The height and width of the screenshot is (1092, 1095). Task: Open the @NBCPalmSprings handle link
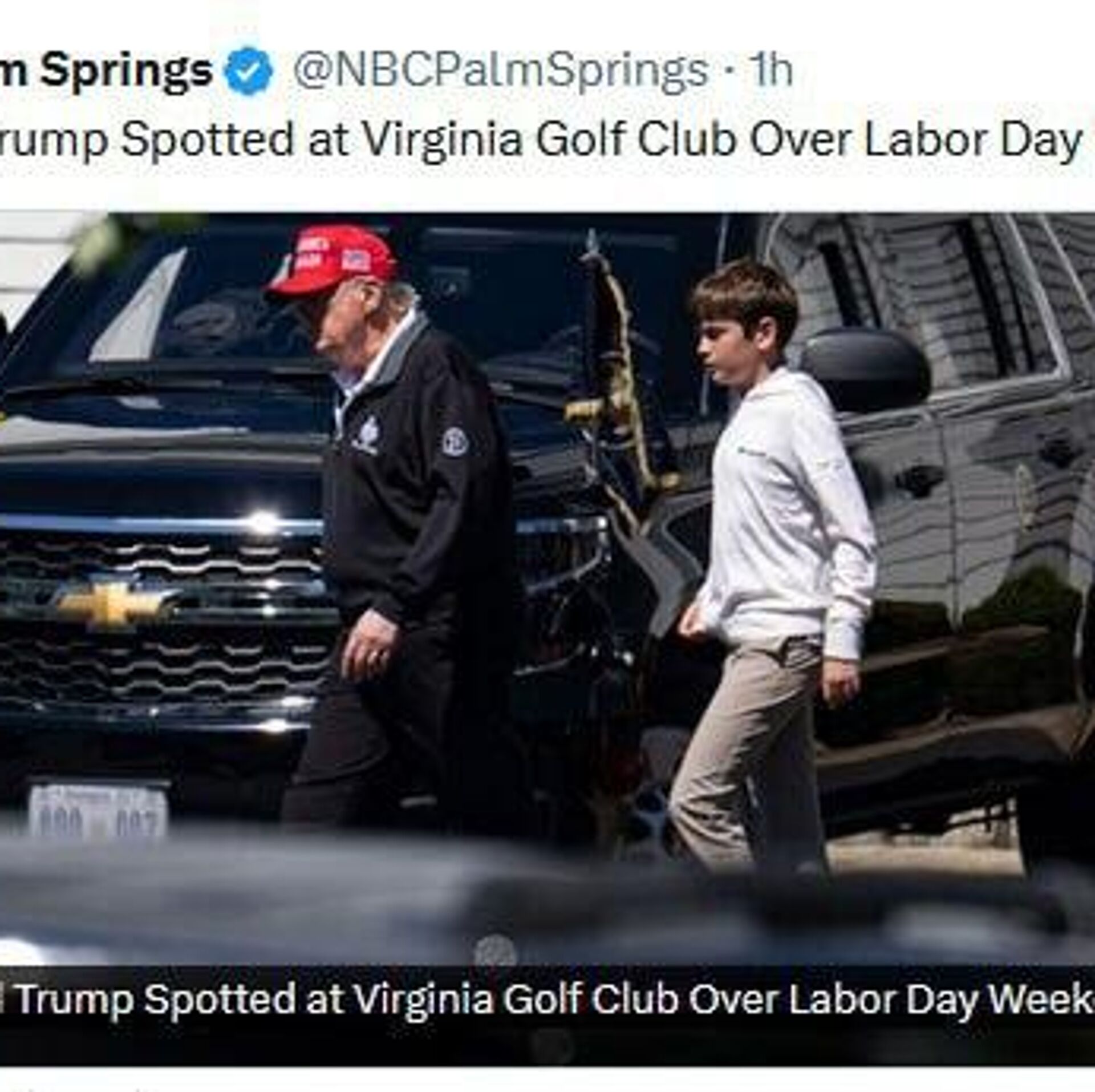click(x=500, y=71)
